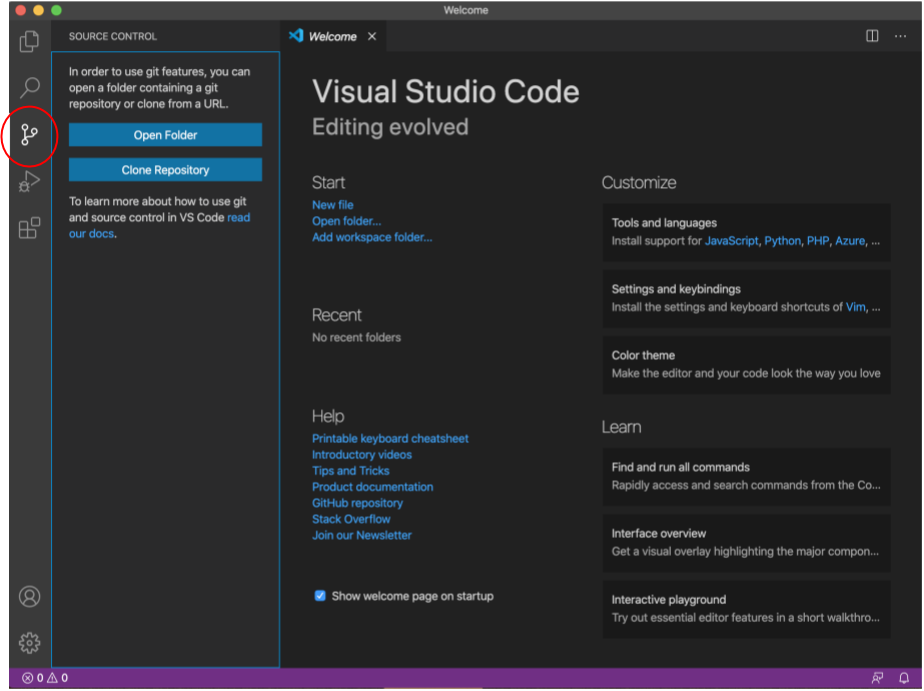Image resolution: width=924 pixels, height=691 pixels.
Task: Click the Azure link
Action: tap(850, 241)
